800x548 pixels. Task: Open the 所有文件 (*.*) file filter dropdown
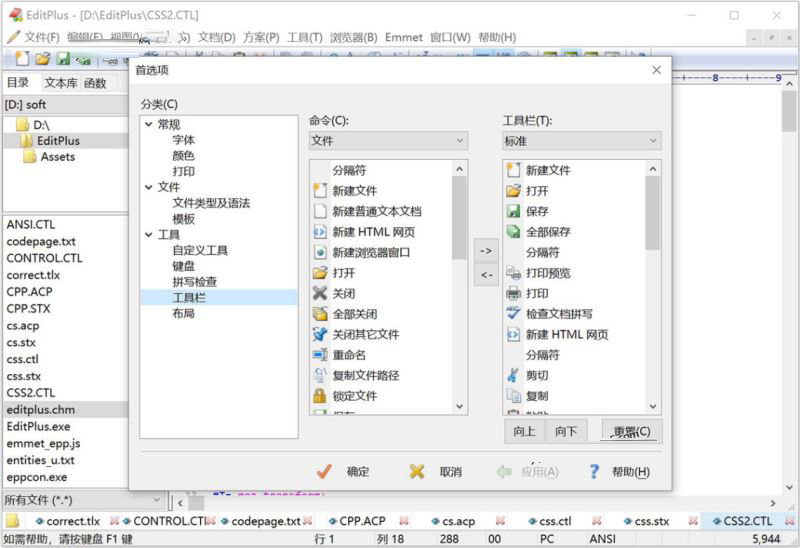(x=83, y=501)
